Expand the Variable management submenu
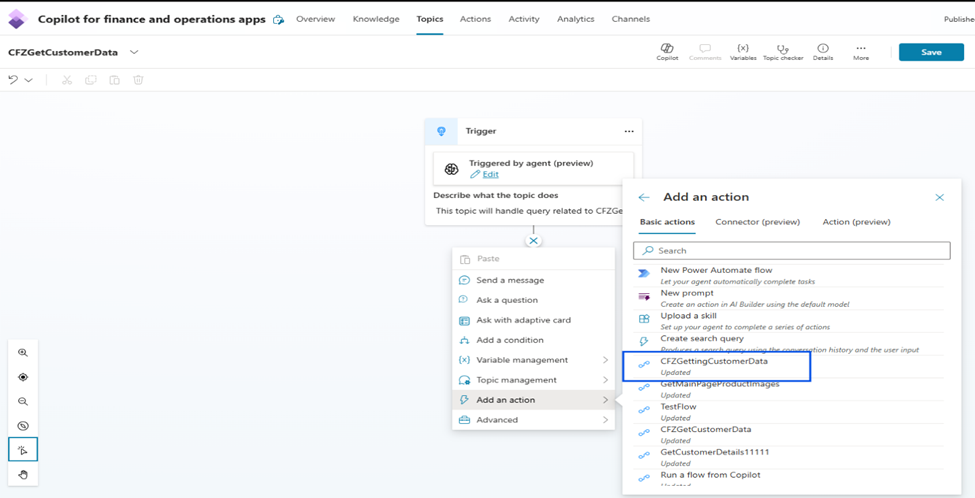Viewport: 975px width, 498px height. [x=534, y=360]
